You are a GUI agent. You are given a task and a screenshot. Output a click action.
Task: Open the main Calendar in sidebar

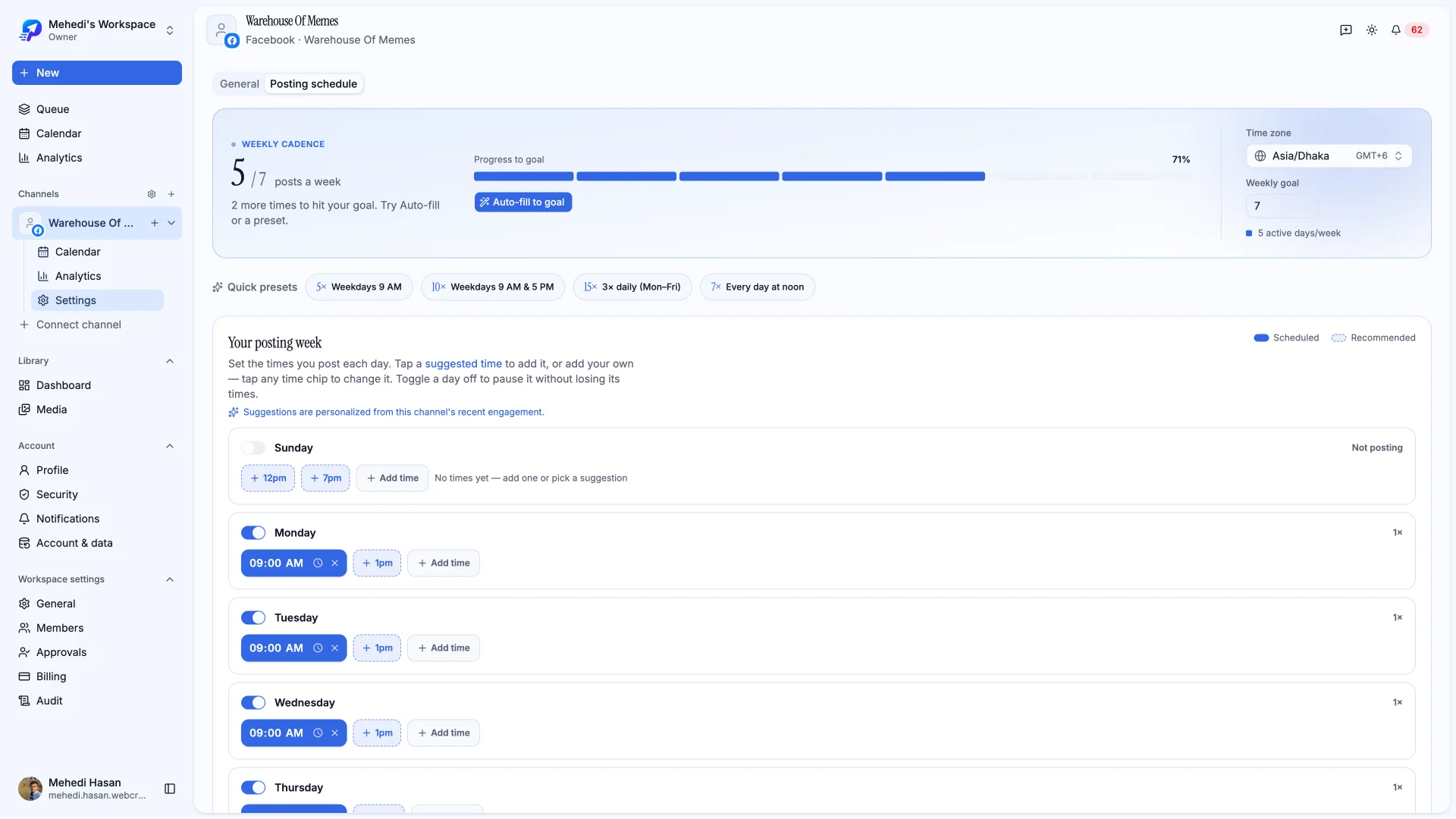[x=97, y=133]
